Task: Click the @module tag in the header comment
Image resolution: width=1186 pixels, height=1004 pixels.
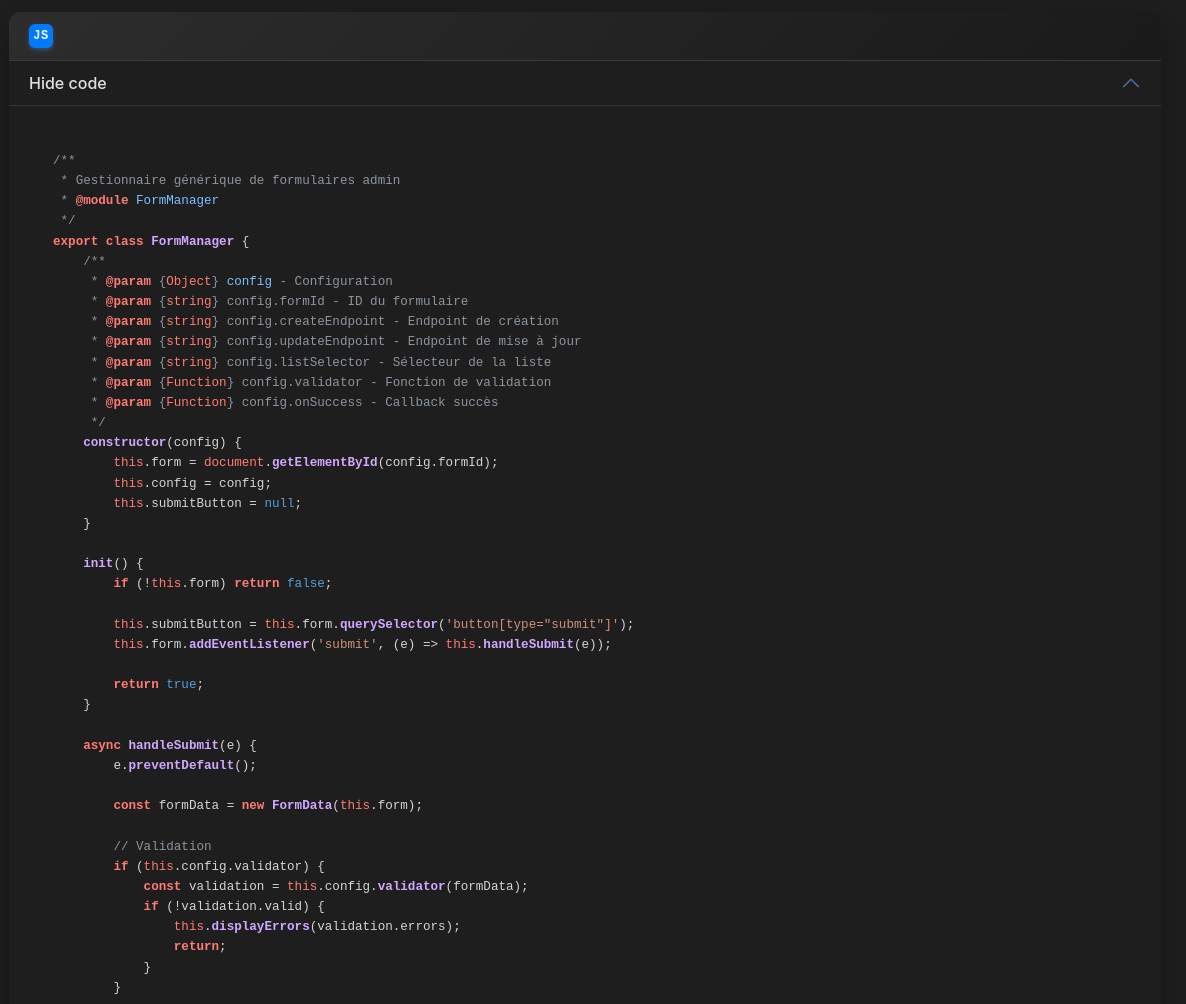Action: coord(102,201)
